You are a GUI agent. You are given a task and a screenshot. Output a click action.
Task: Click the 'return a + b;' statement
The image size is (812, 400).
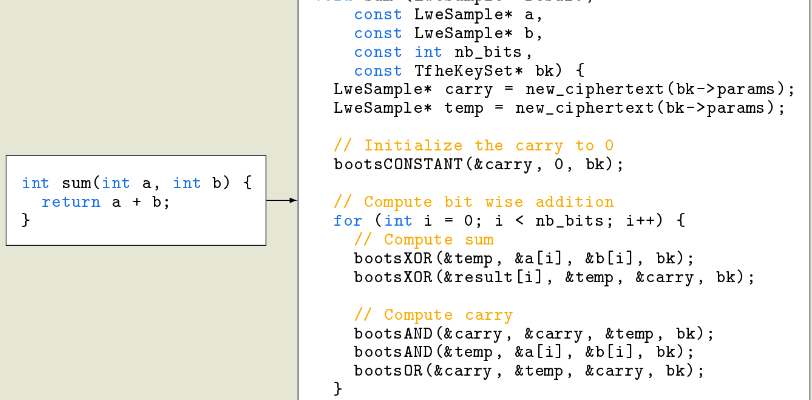click(105, 202)
